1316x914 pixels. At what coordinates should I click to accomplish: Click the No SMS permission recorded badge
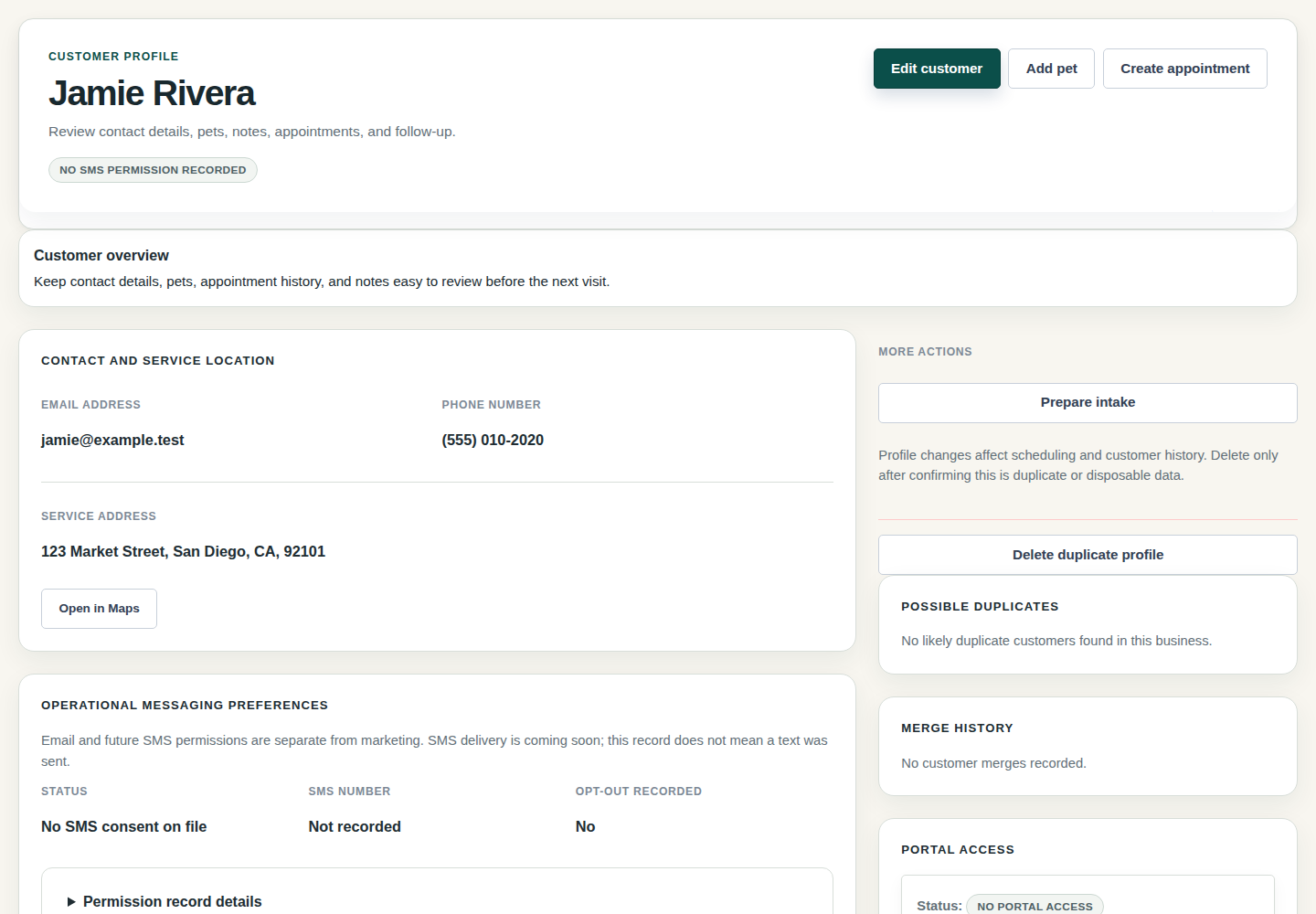153,170
